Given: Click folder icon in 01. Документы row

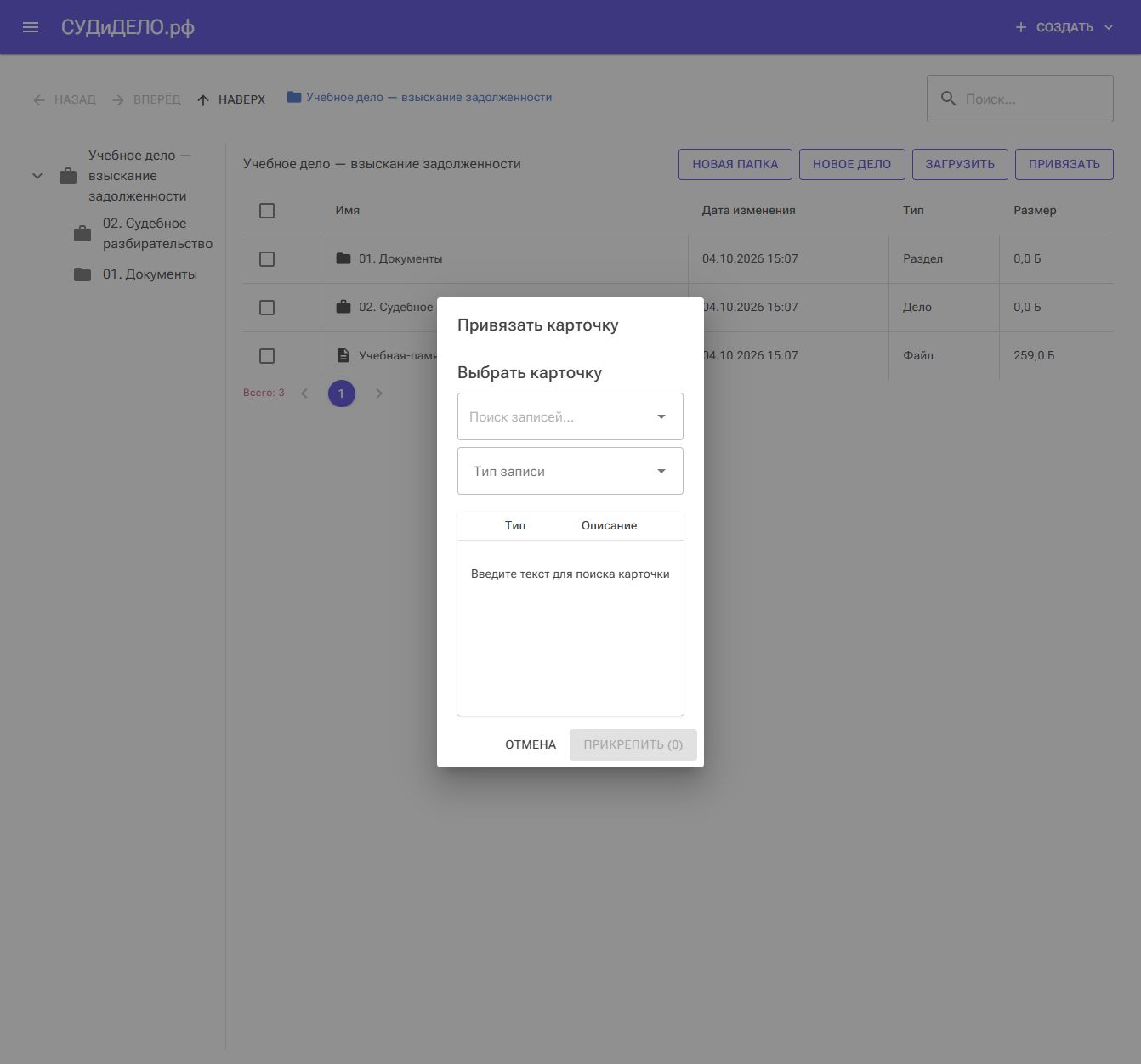Looking at the screenshot, I should pyautogui.click(x=343, y=258).
